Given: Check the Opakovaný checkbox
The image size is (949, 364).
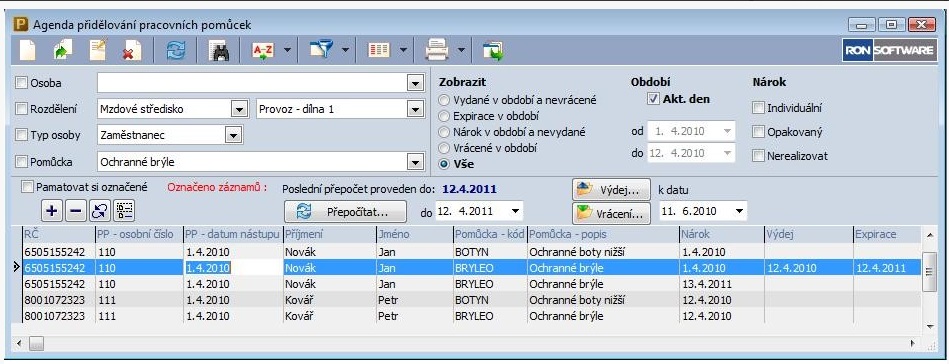Looking at the screenshot, I should (758, 132).
